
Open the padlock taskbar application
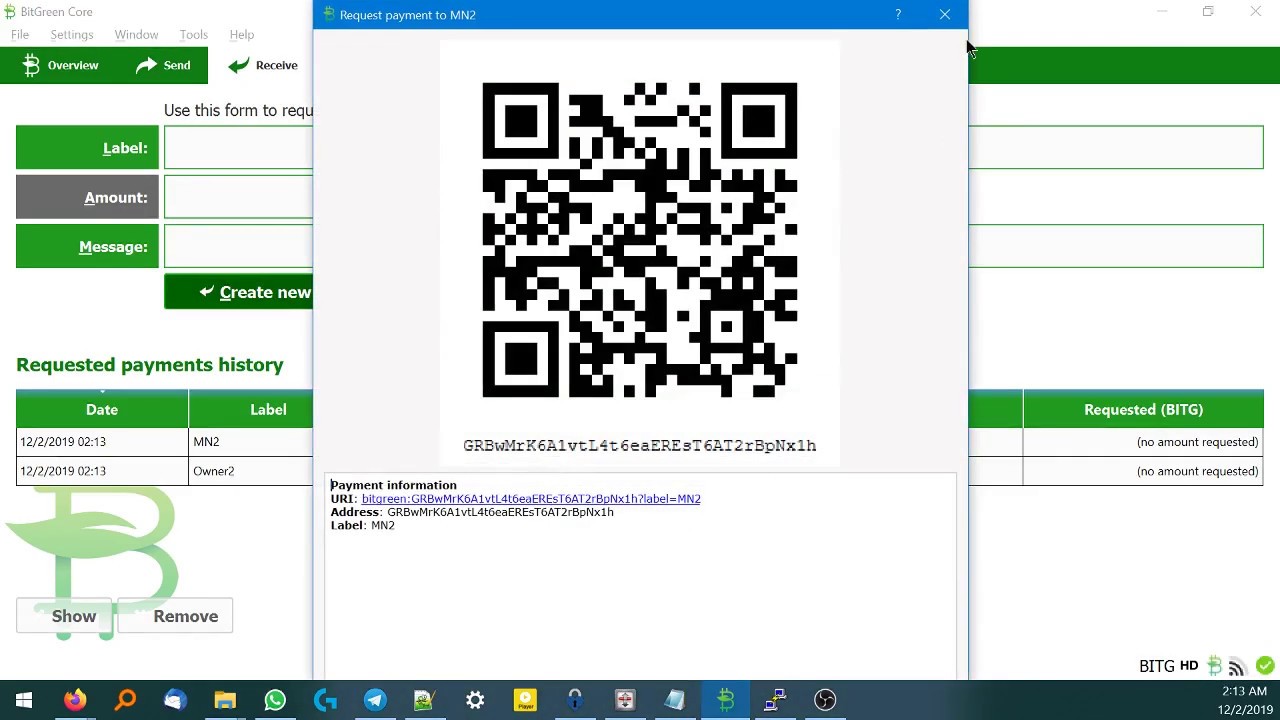tap(575, 700)
